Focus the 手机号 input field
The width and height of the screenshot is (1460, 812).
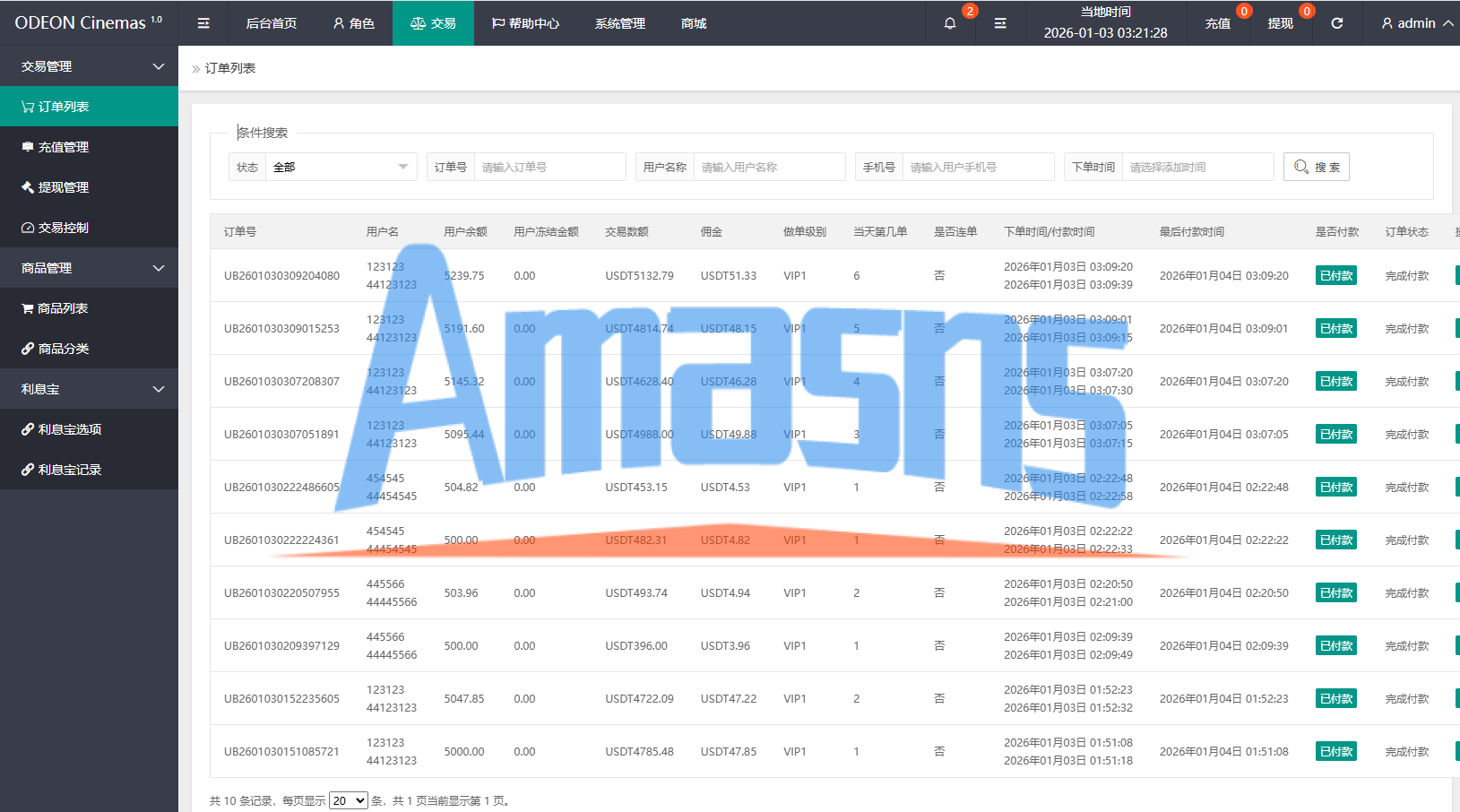point(978,167)
